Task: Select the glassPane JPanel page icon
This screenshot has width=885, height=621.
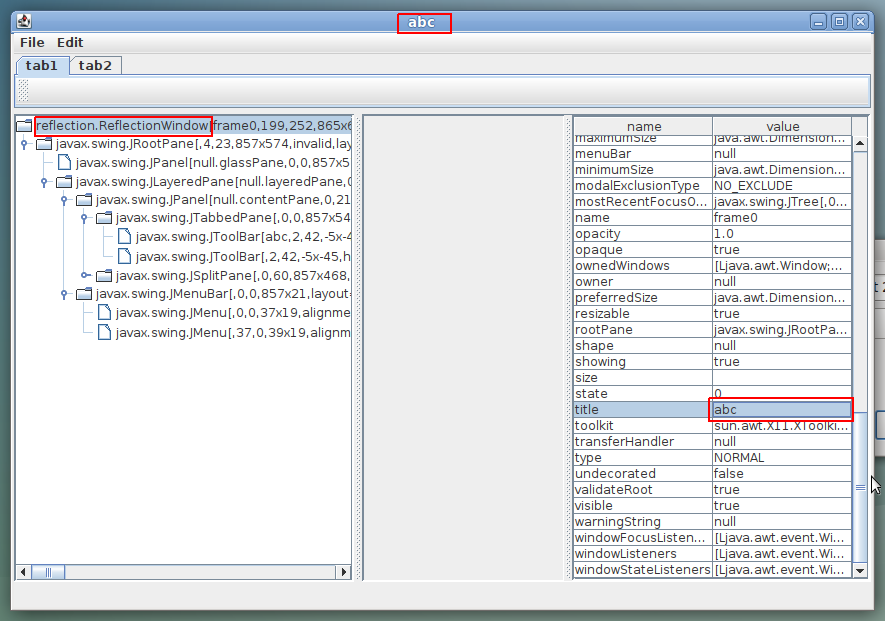Action: tap(64, 162)
